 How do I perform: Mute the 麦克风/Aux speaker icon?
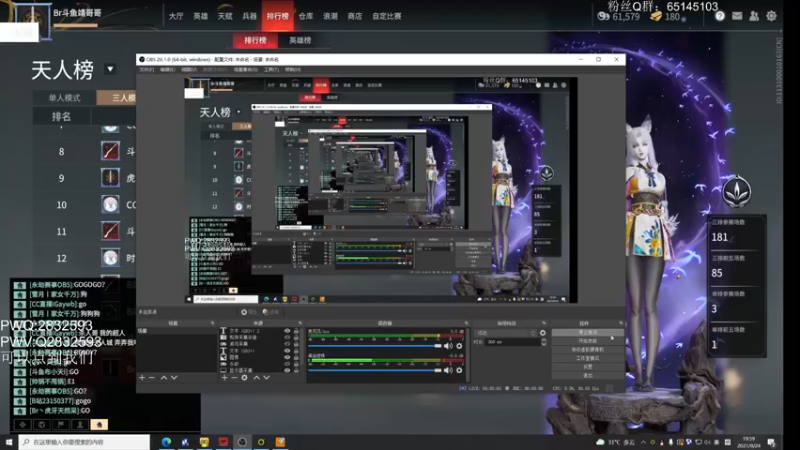(x=448, y=346)
